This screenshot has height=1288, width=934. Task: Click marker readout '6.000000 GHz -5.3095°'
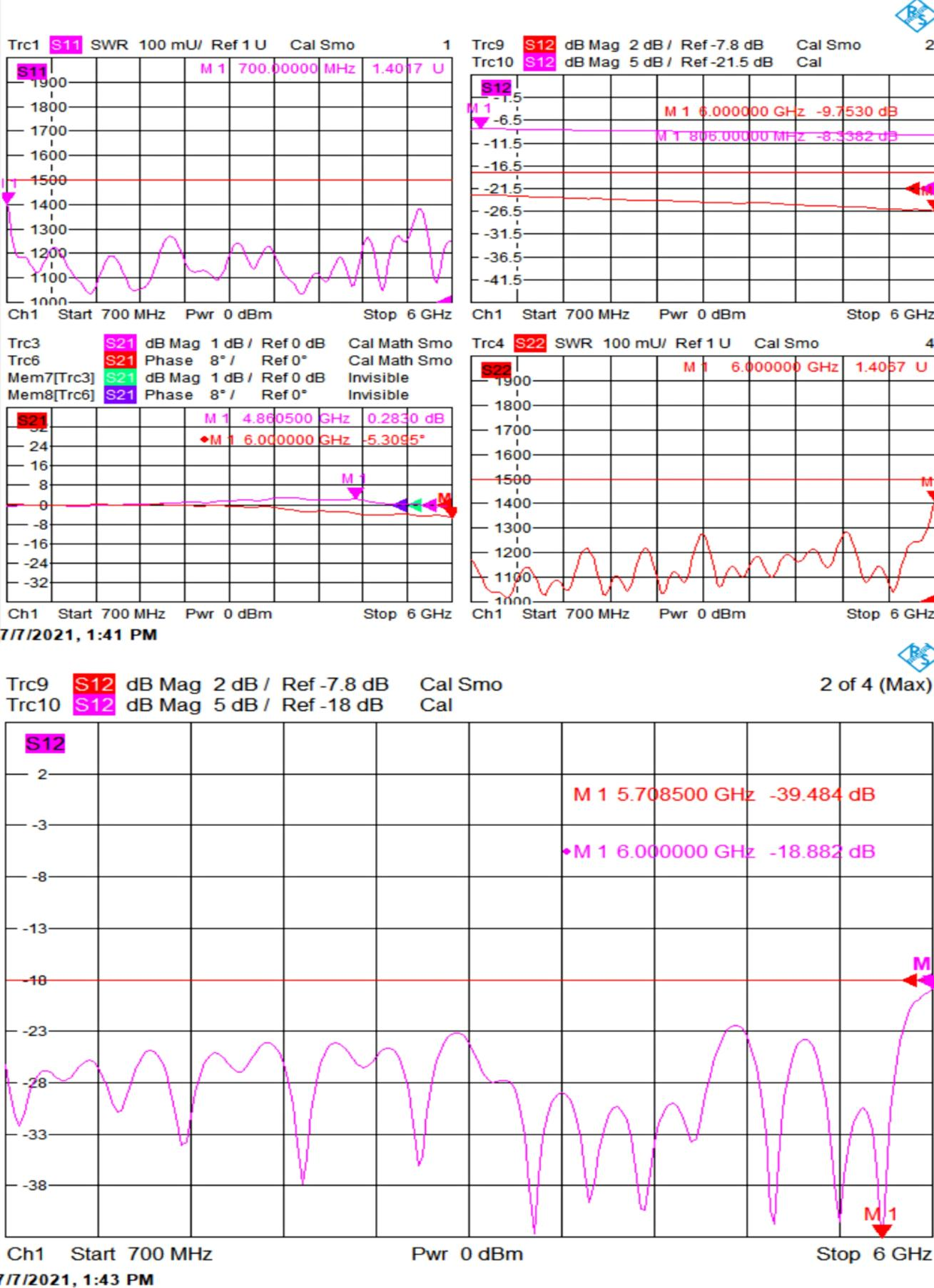pyautogui.click(x=313, y=440)
